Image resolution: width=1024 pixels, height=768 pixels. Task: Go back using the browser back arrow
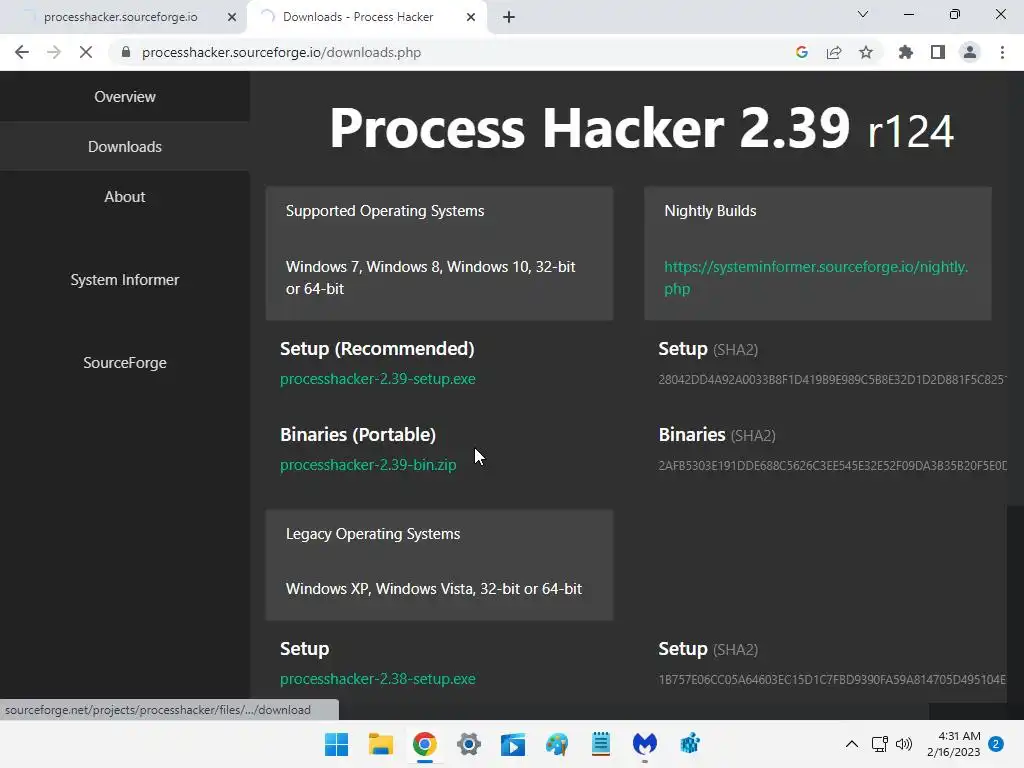(x=22, y=52)
